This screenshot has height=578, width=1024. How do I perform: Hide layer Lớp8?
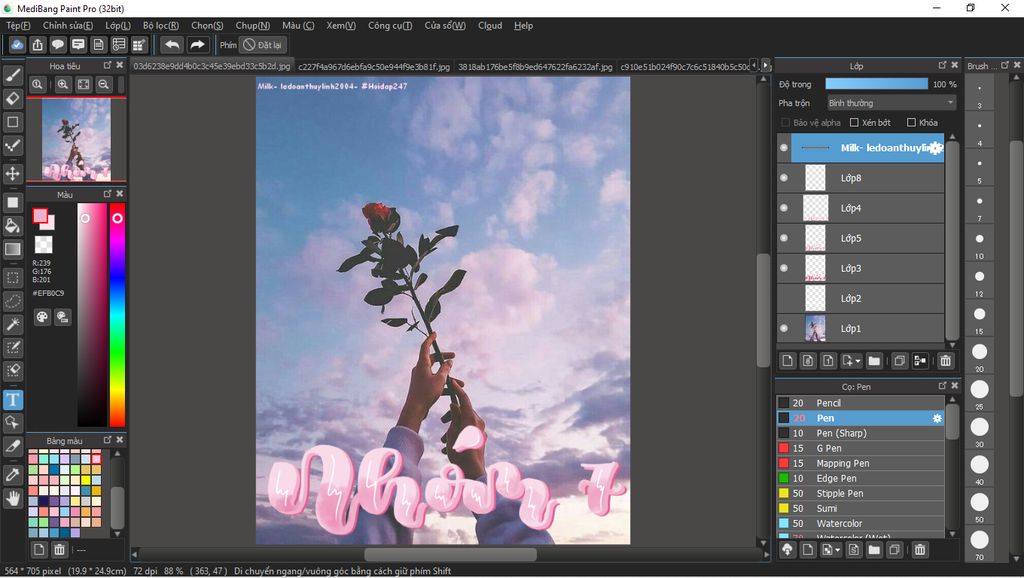(x=784, y=178)
